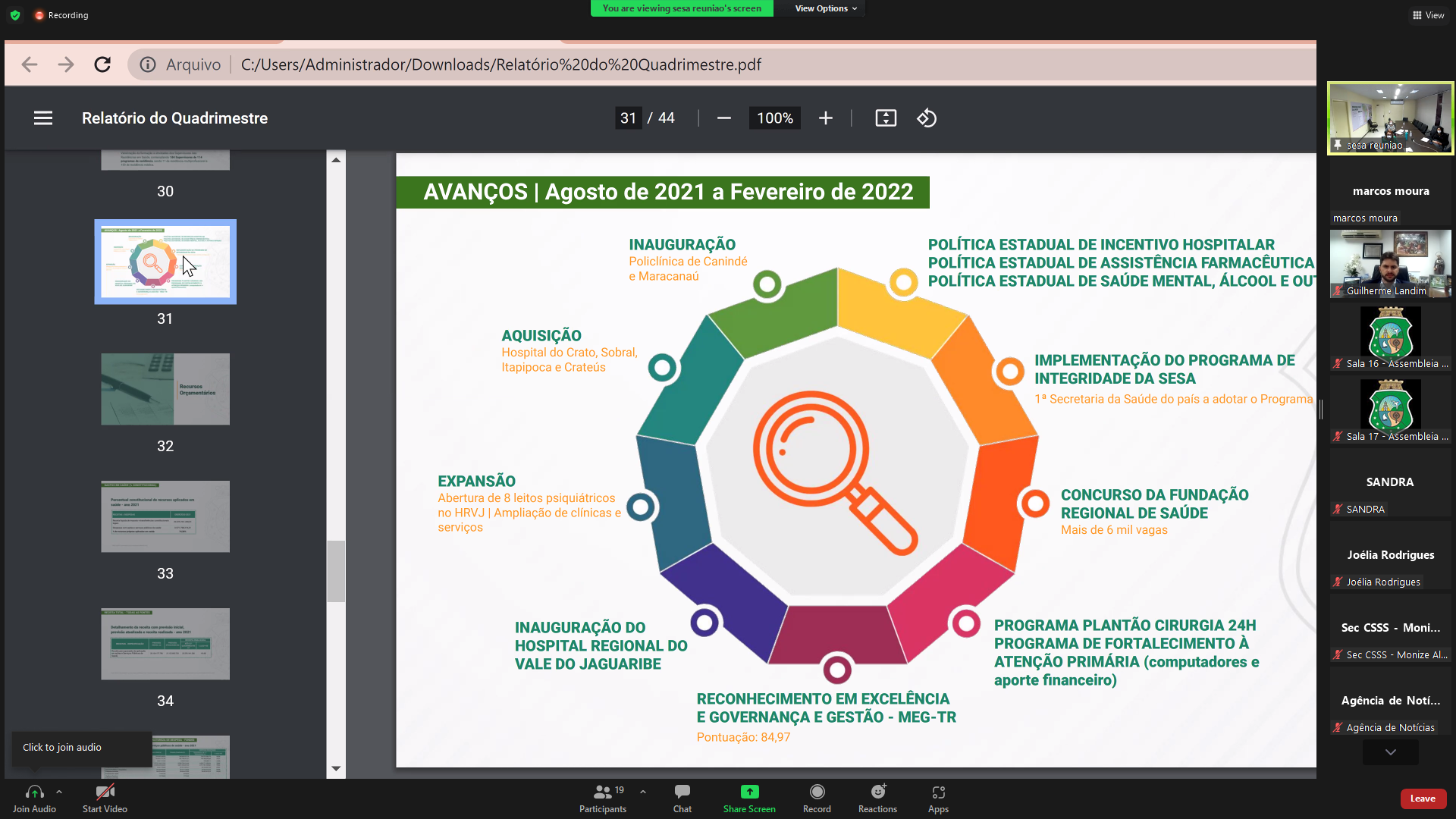This screenshot has width=1456, height=819.
Task: Open the View layout menu
Action: pos(1428,15)
